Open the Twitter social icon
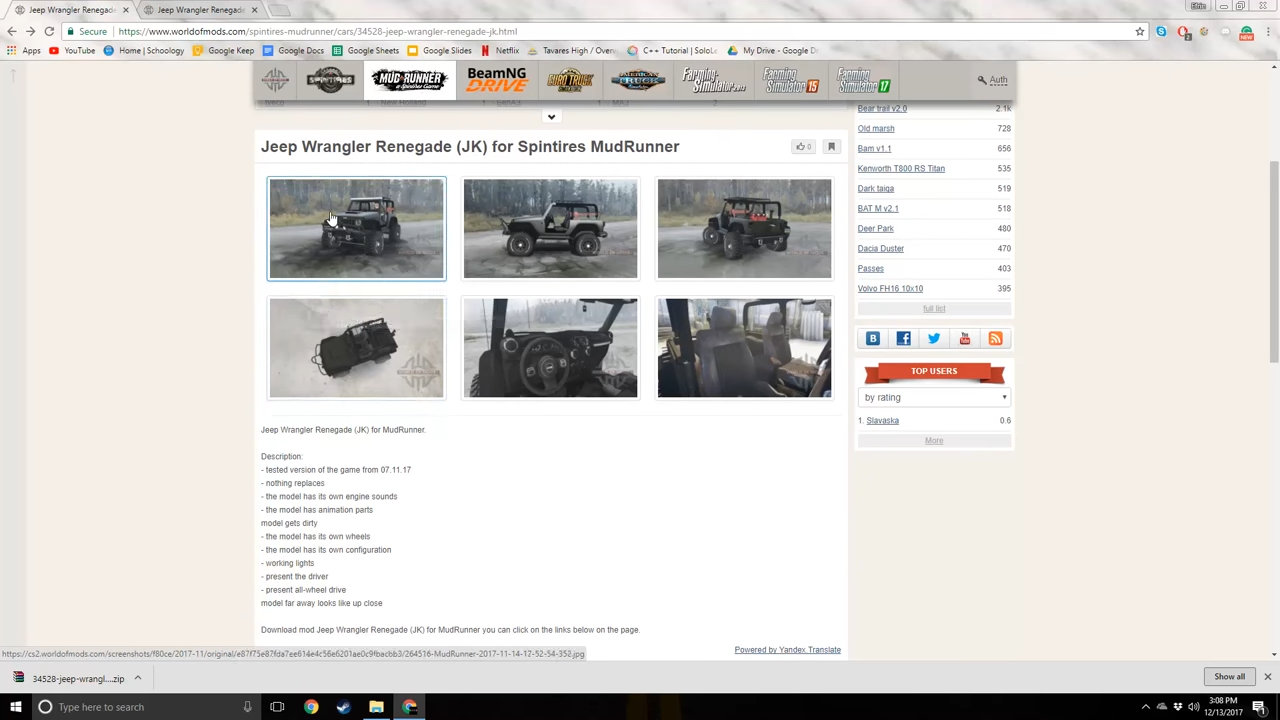The image size is (1280, 720). pyautogui.click(x=934, y=338)
